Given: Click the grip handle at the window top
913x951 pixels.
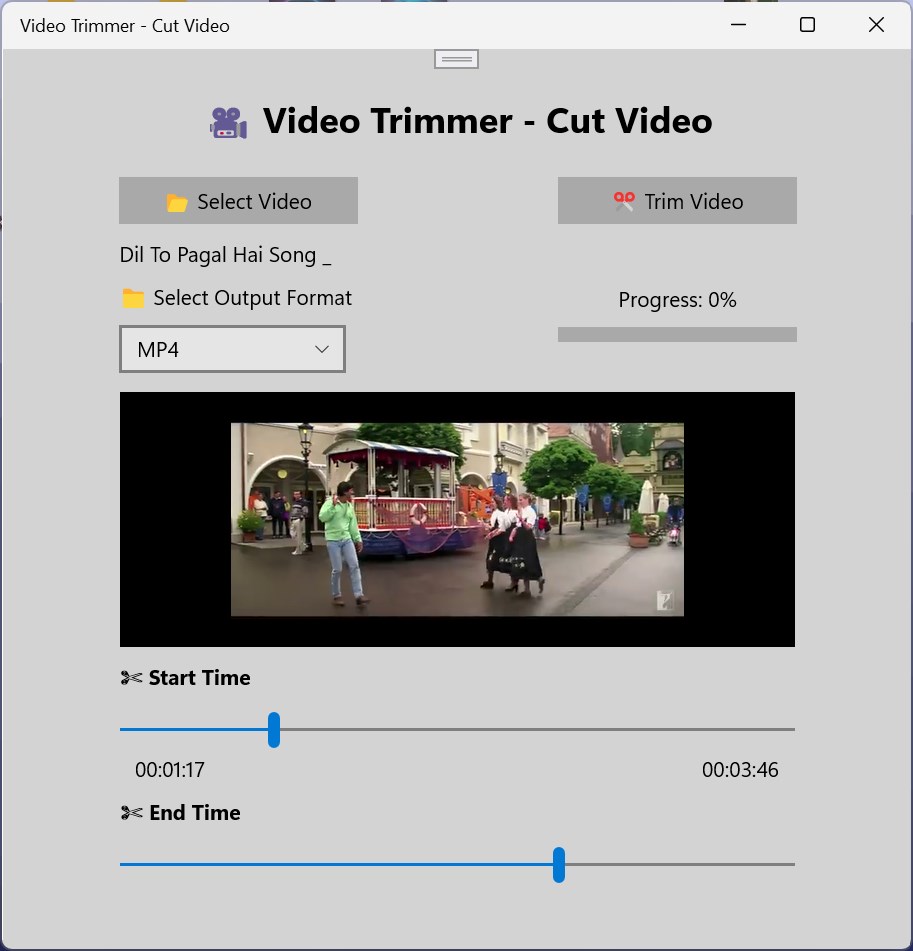Looking at the screenshot, I should [x=456, y=59].
